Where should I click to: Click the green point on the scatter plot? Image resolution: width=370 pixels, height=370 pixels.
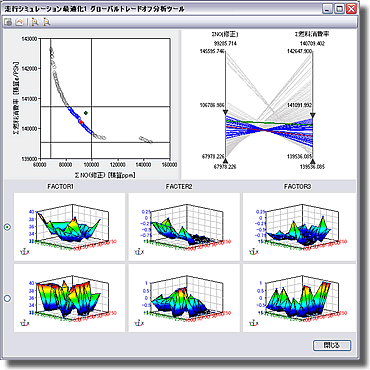point(86,113)
